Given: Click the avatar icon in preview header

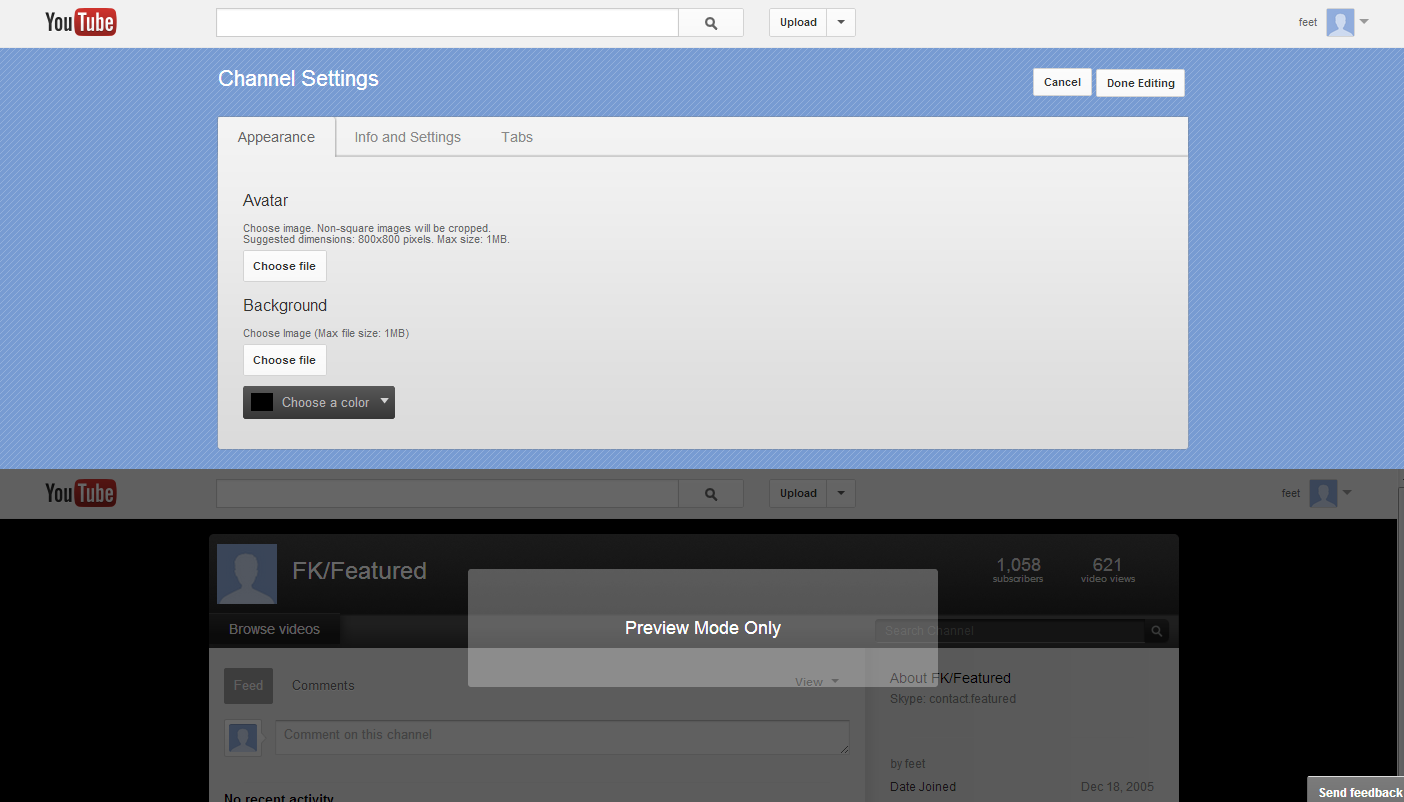Looking at the screenshot, I should (1323, 493).
